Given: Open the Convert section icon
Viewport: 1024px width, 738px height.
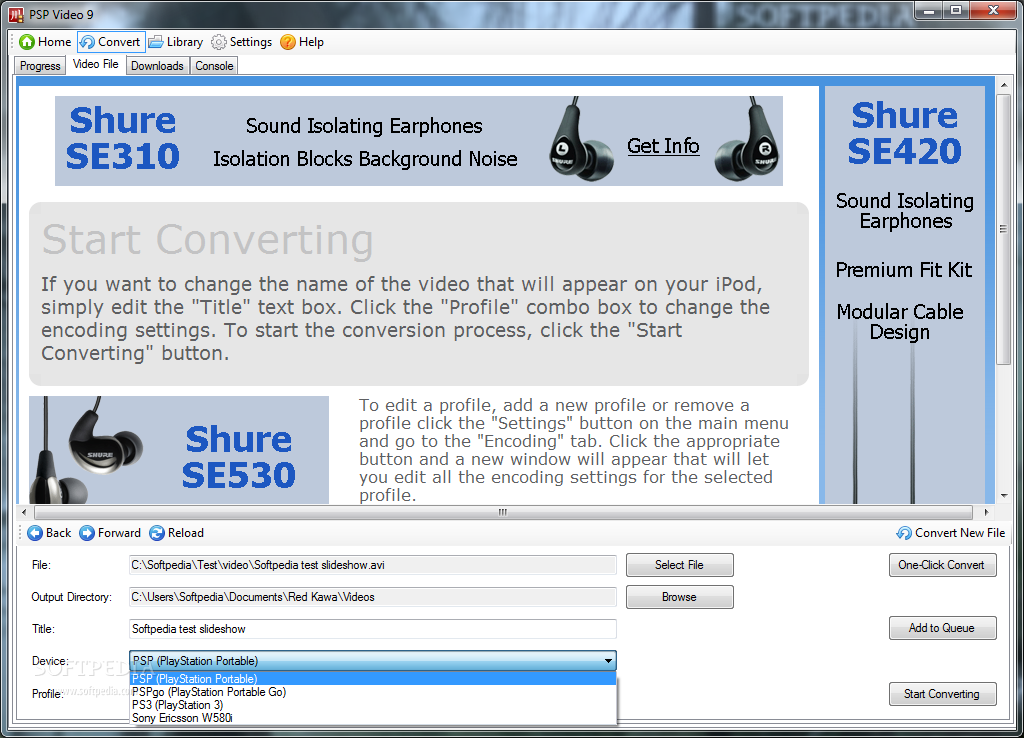Looking at the screenshot, I should (x=87, y=42).
